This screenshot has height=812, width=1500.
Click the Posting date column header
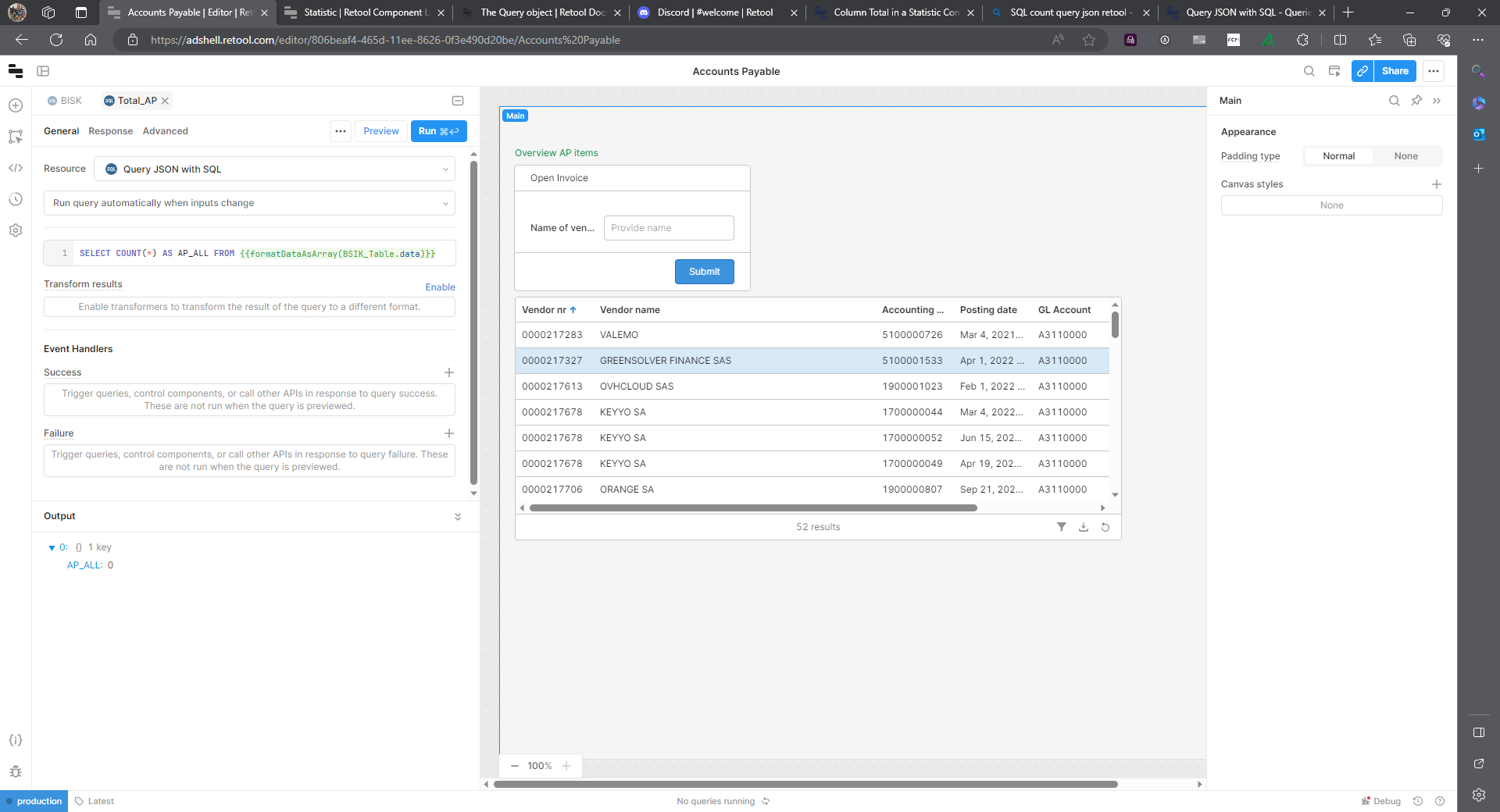pyautogui.click(x=988, y=310)
